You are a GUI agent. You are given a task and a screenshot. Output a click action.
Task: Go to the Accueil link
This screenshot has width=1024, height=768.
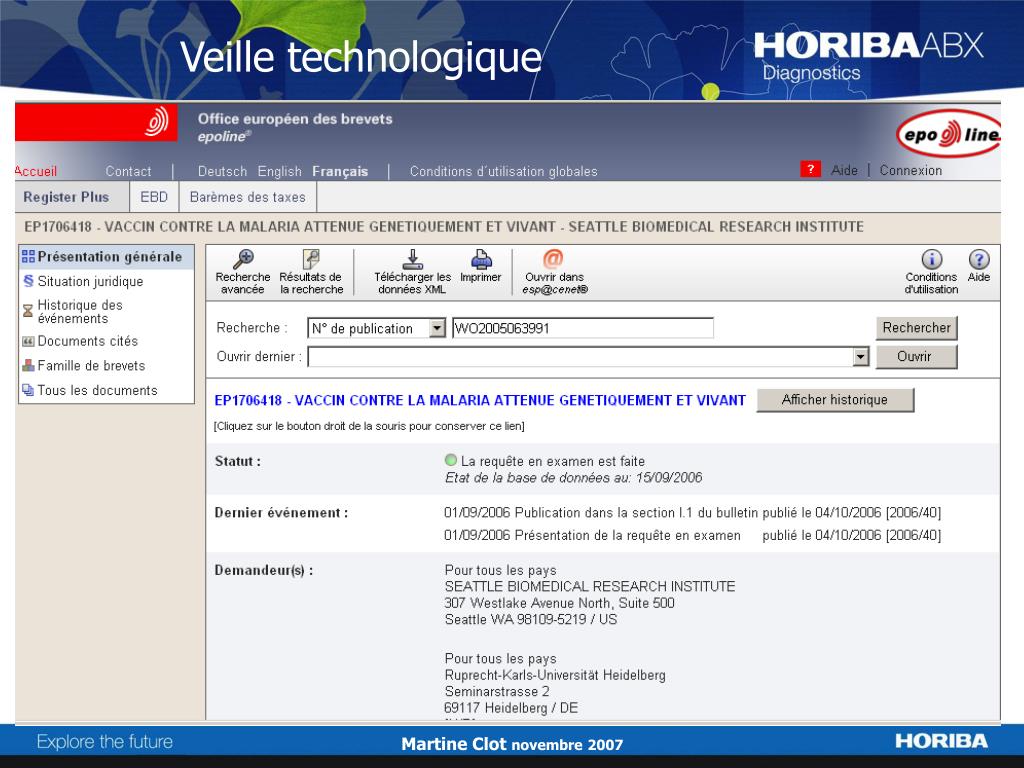point(35,171)
